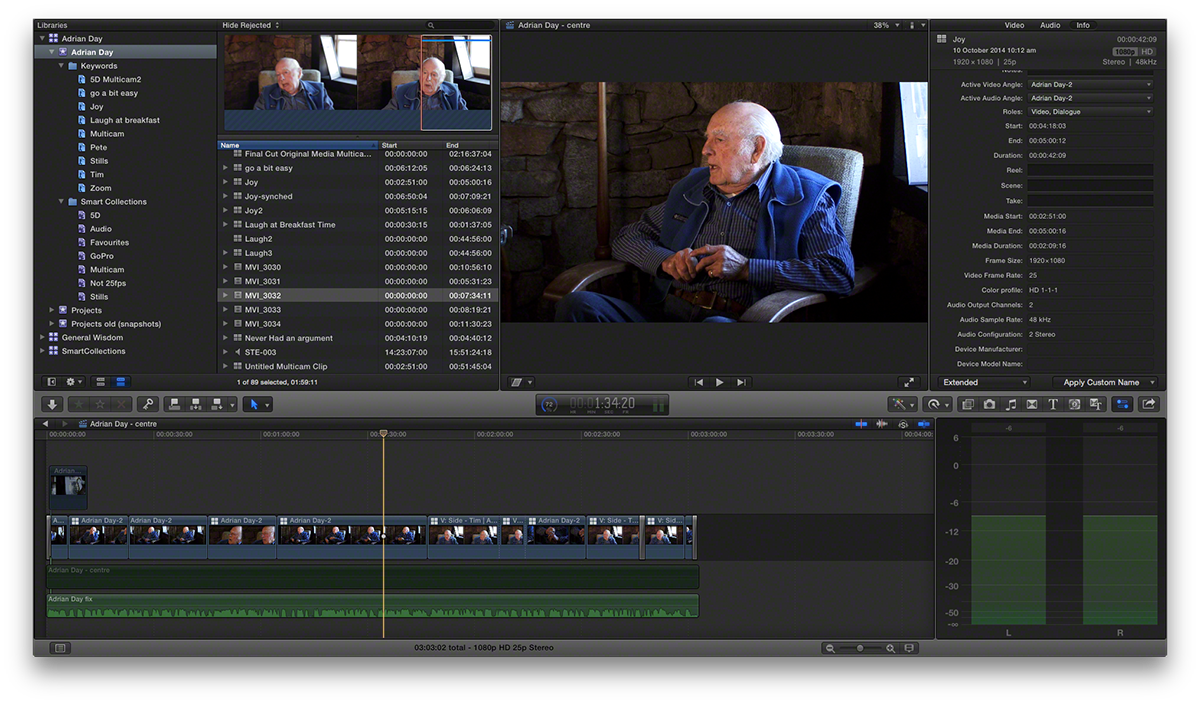Select the Laugh at breakfast keyword collection
Image resolution: width=1200 pixels, height=704 pixels.
point(125,120)
